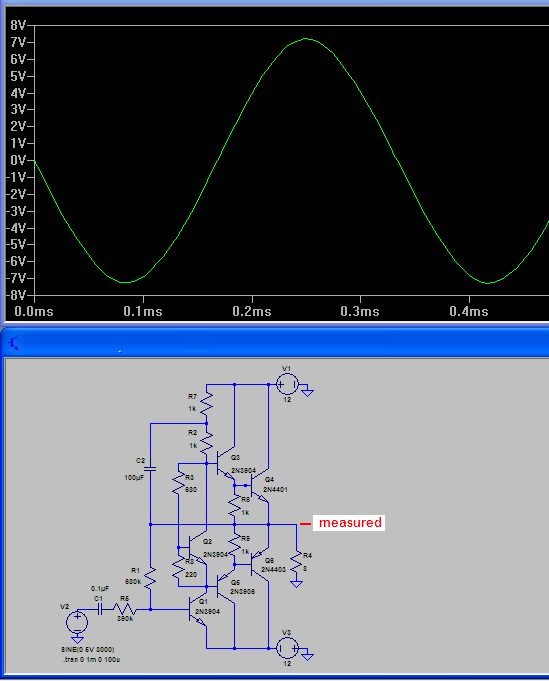The height and width of the screenshot is (681, 549).
Task: Select the R1 680k feedback resistor
Action: tap(150, 579)
